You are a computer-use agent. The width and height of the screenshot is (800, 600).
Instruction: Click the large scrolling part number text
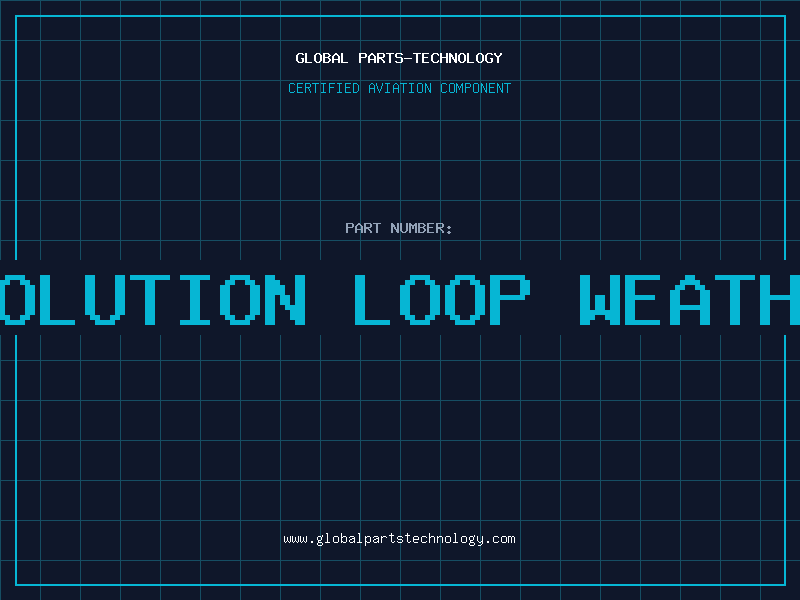coord(400,299)
